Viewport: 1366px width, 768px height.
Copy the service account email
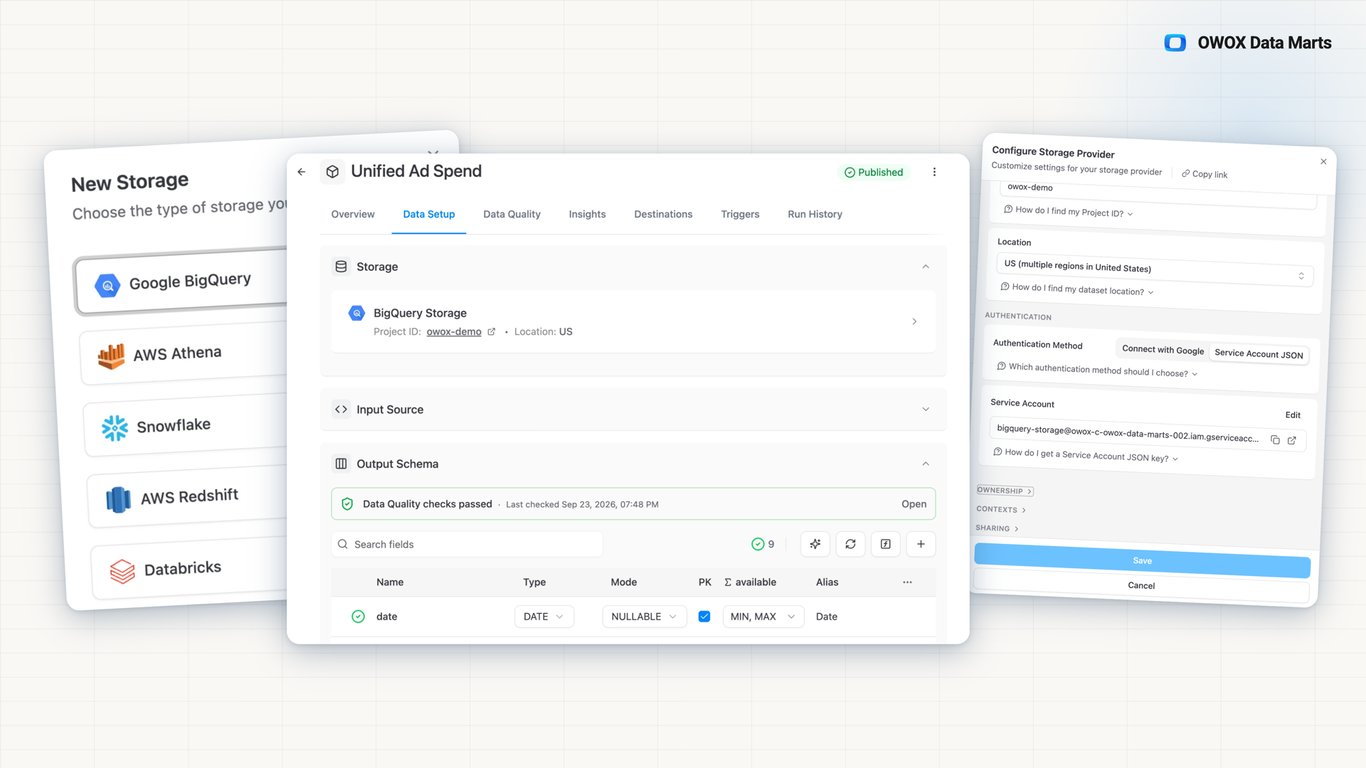(x=1275, y=440)
